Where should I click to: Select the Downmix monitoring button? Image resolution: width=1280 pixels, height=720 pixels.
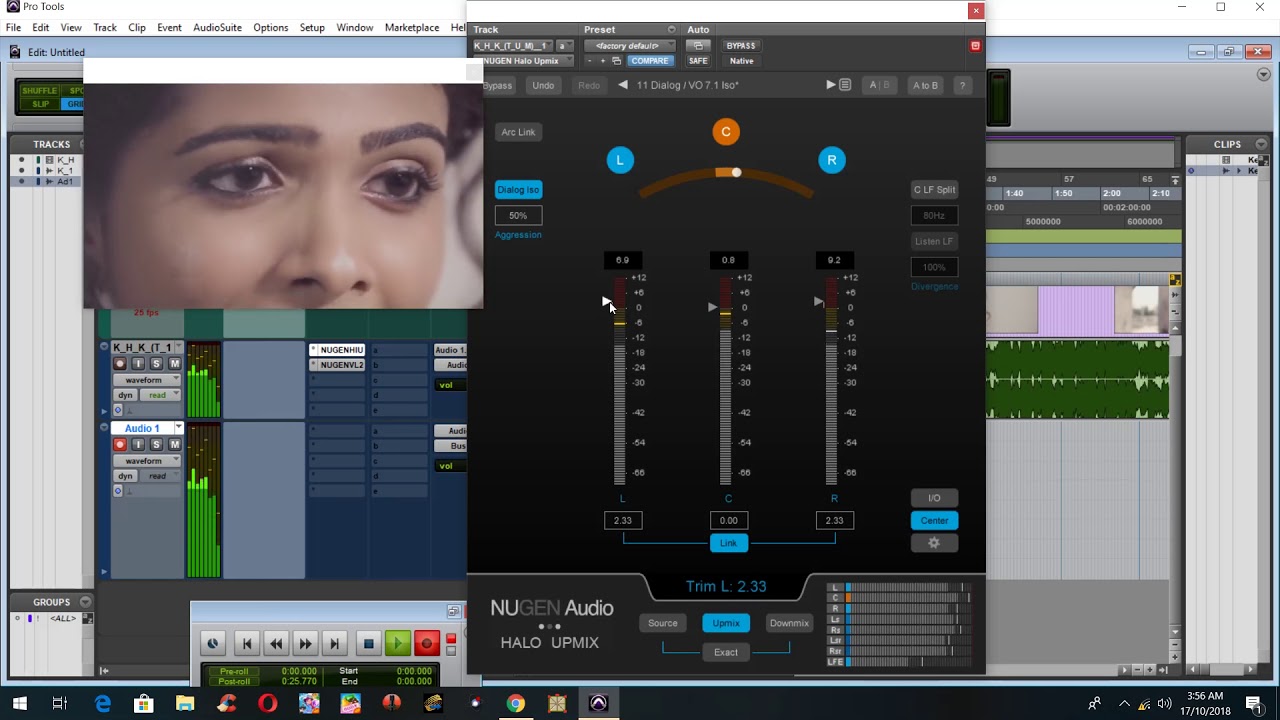pyautogui.click(x=789, y=623)
